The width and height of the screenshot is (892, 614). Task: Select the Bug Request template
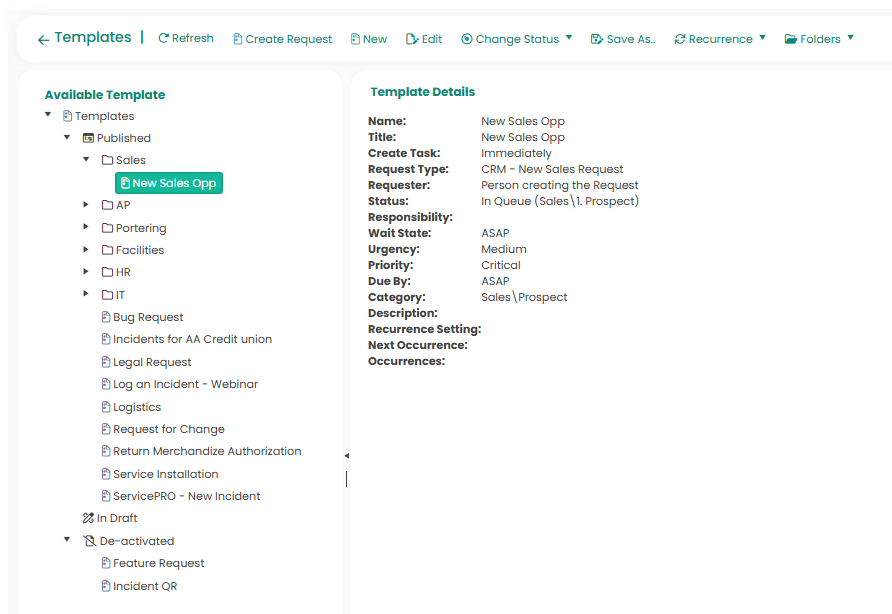coord(148,317)
